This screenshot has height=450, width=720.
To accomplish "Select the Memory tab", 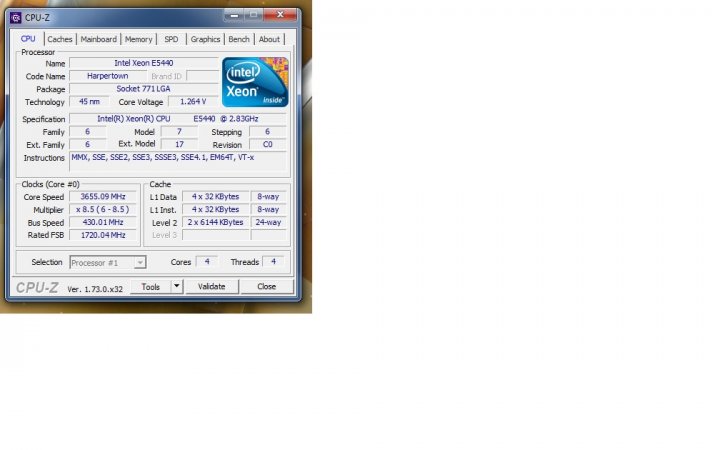I will [x=138, y=39].
